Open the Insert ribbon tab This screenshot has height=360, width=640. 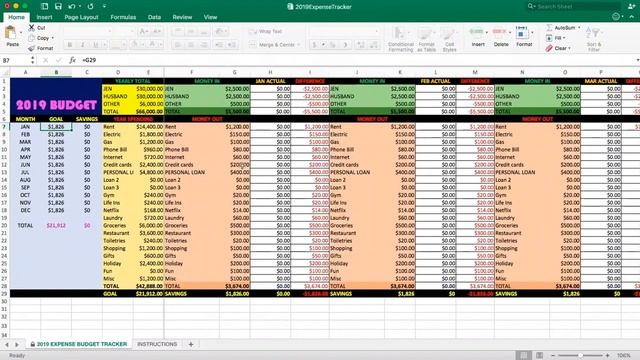tap(44, 17)
